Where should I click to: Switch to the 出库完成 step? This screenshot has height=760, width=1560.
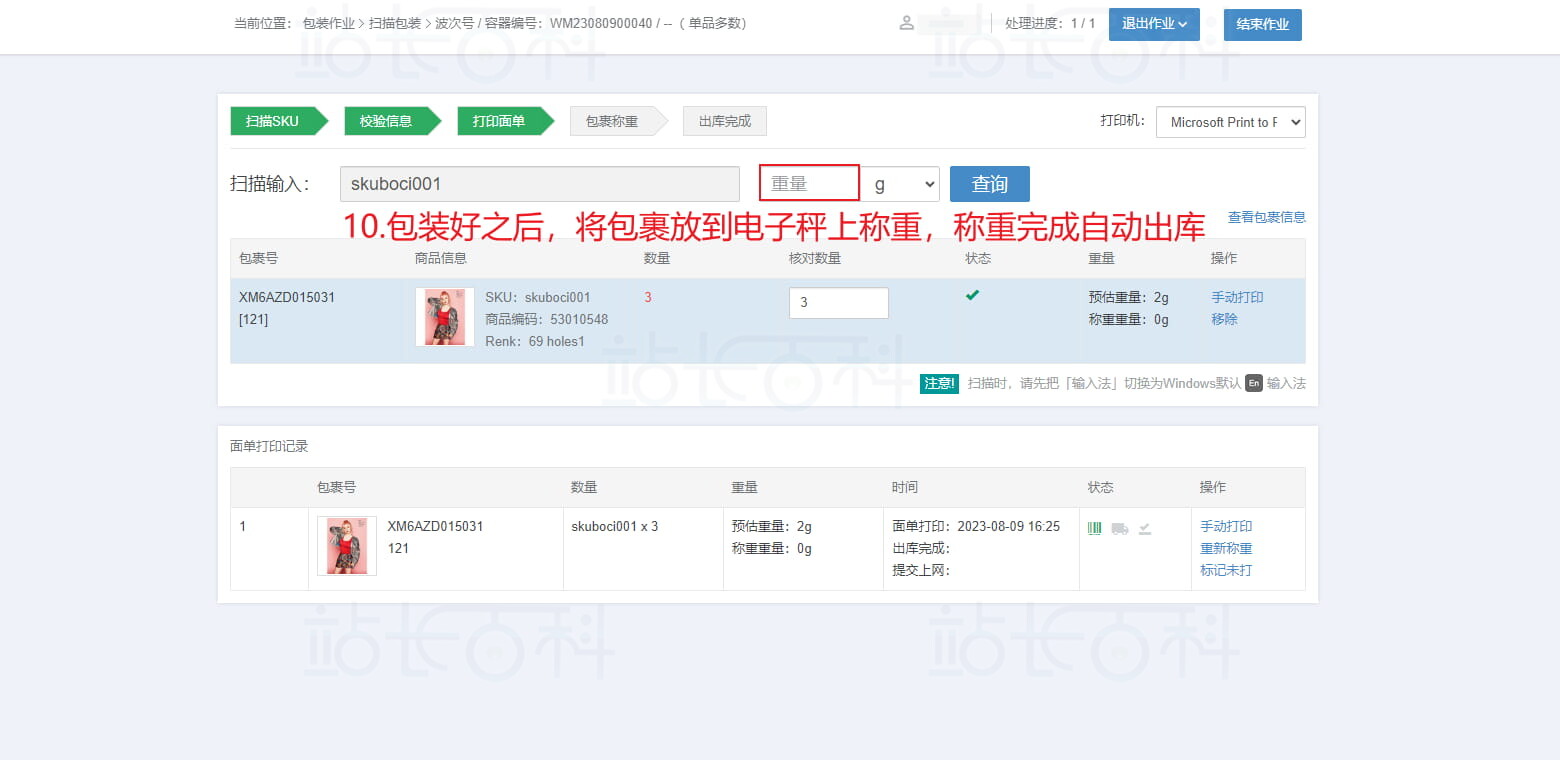[x=724, y=121]
